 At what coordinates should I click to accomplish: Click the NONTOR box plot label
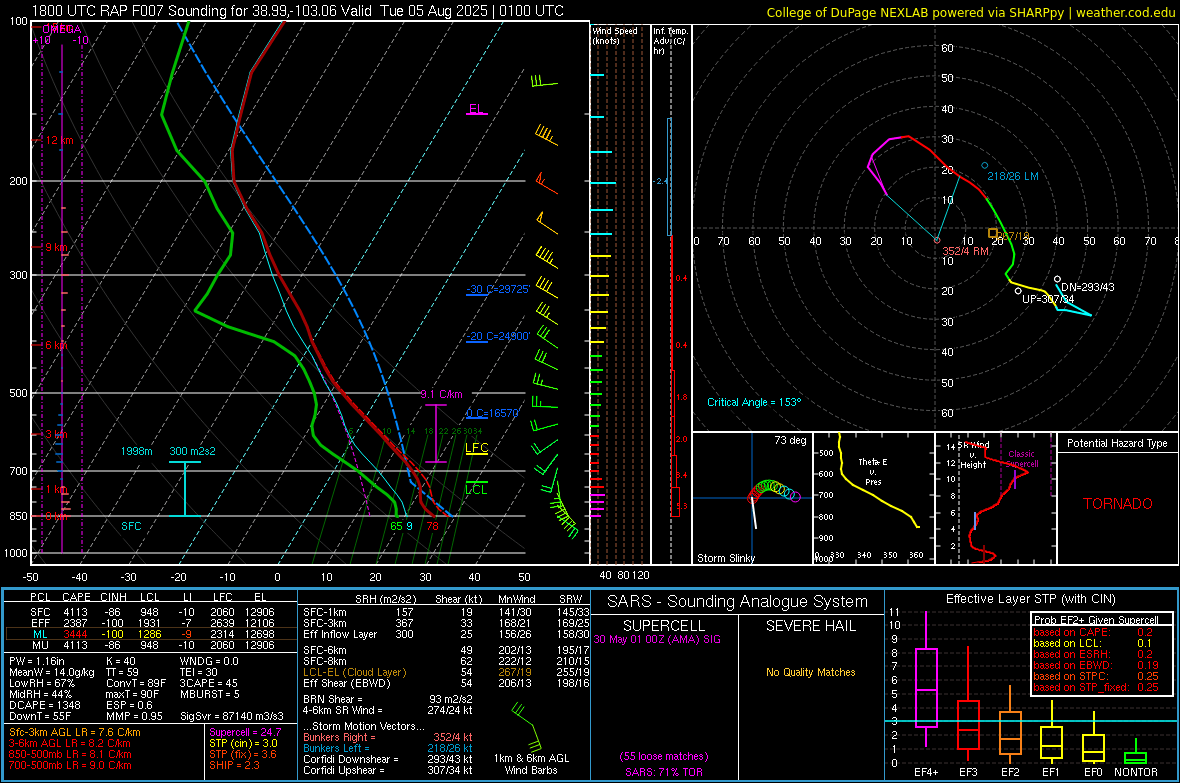click(1136, 772)
